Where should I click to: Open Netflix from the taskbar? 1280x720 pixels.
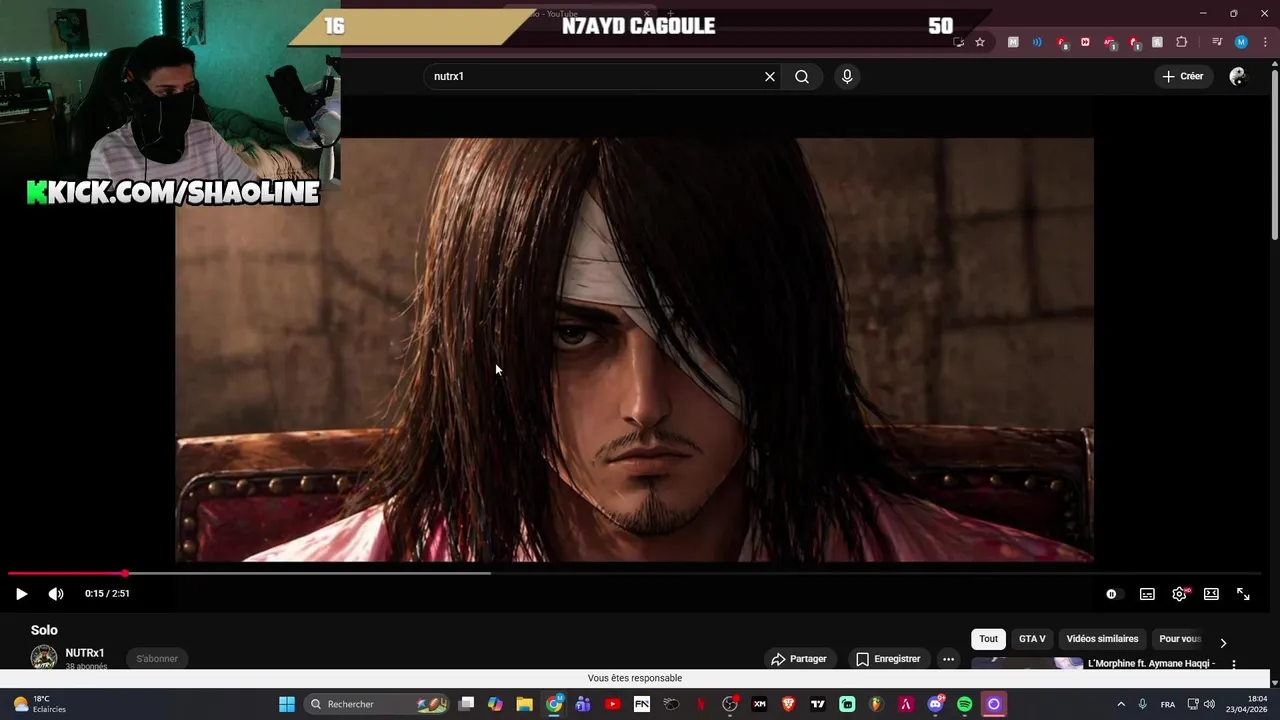pyautogui.click(x=701, y=704)
